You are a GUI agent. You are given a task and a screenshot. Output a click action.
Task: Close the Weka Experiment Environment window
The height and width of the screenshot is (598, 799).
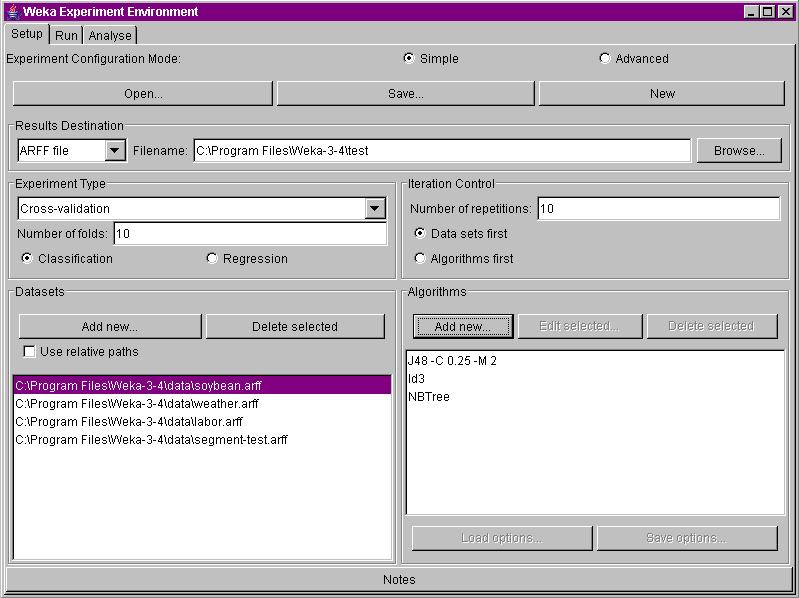pyautogui.click(x=786, y=12)
